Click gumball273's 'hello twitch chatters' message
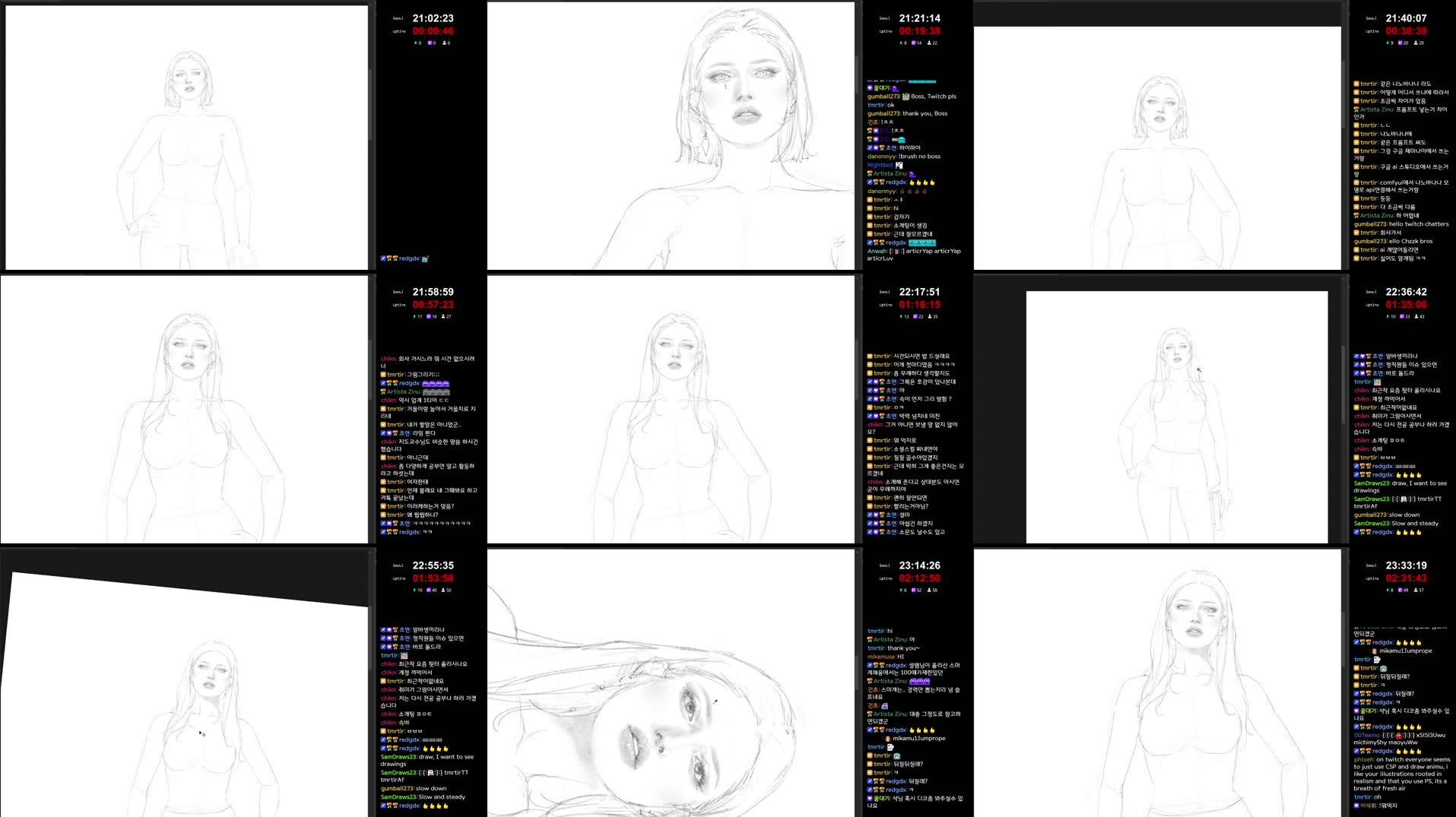This screenshot has width=1456, height=817. point(1400,224)
